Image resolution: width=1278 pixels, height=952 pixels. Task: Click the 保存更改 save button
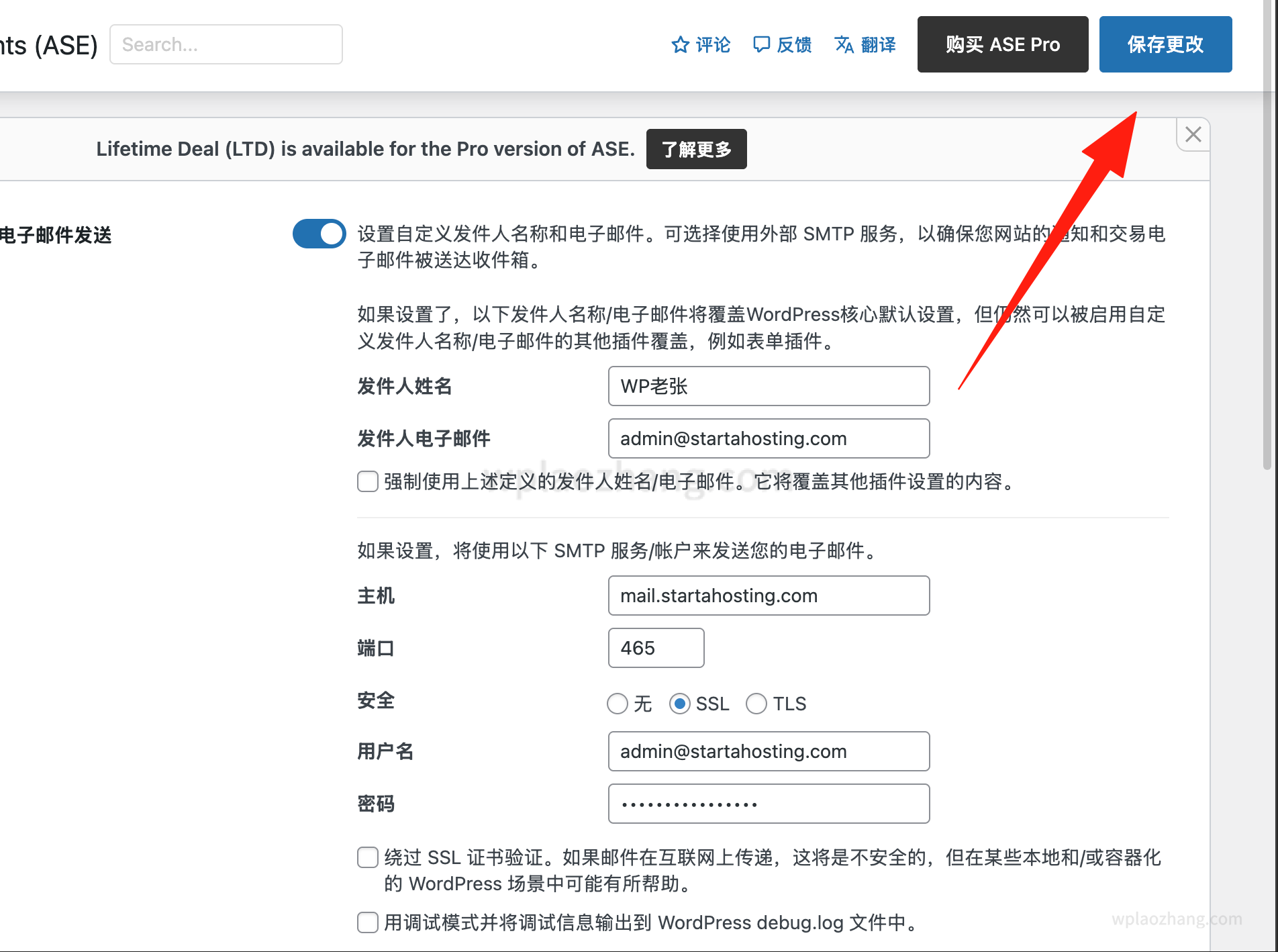click(1165, 44)
